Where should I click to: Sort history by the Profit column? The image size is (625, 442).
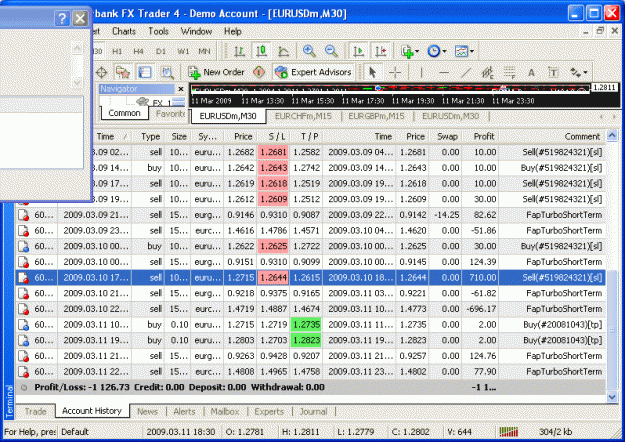(480, 136)
